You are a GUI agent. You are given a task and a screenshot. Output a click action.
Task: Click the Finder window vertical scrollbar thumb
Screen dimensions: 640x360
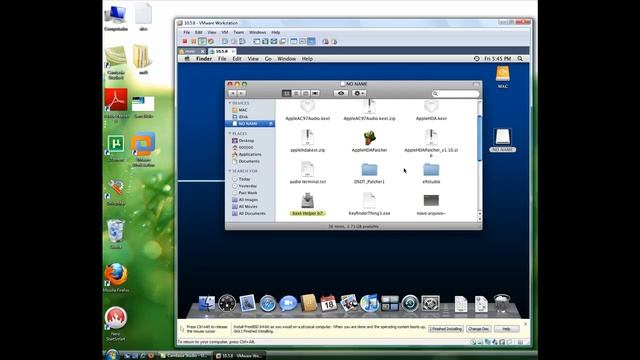point(479,138)
